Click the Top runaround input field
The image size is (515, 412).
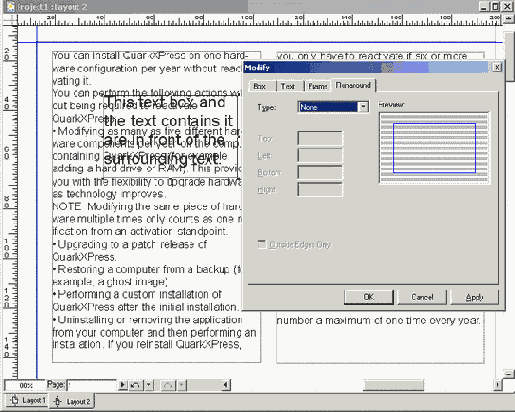point(320,138)
